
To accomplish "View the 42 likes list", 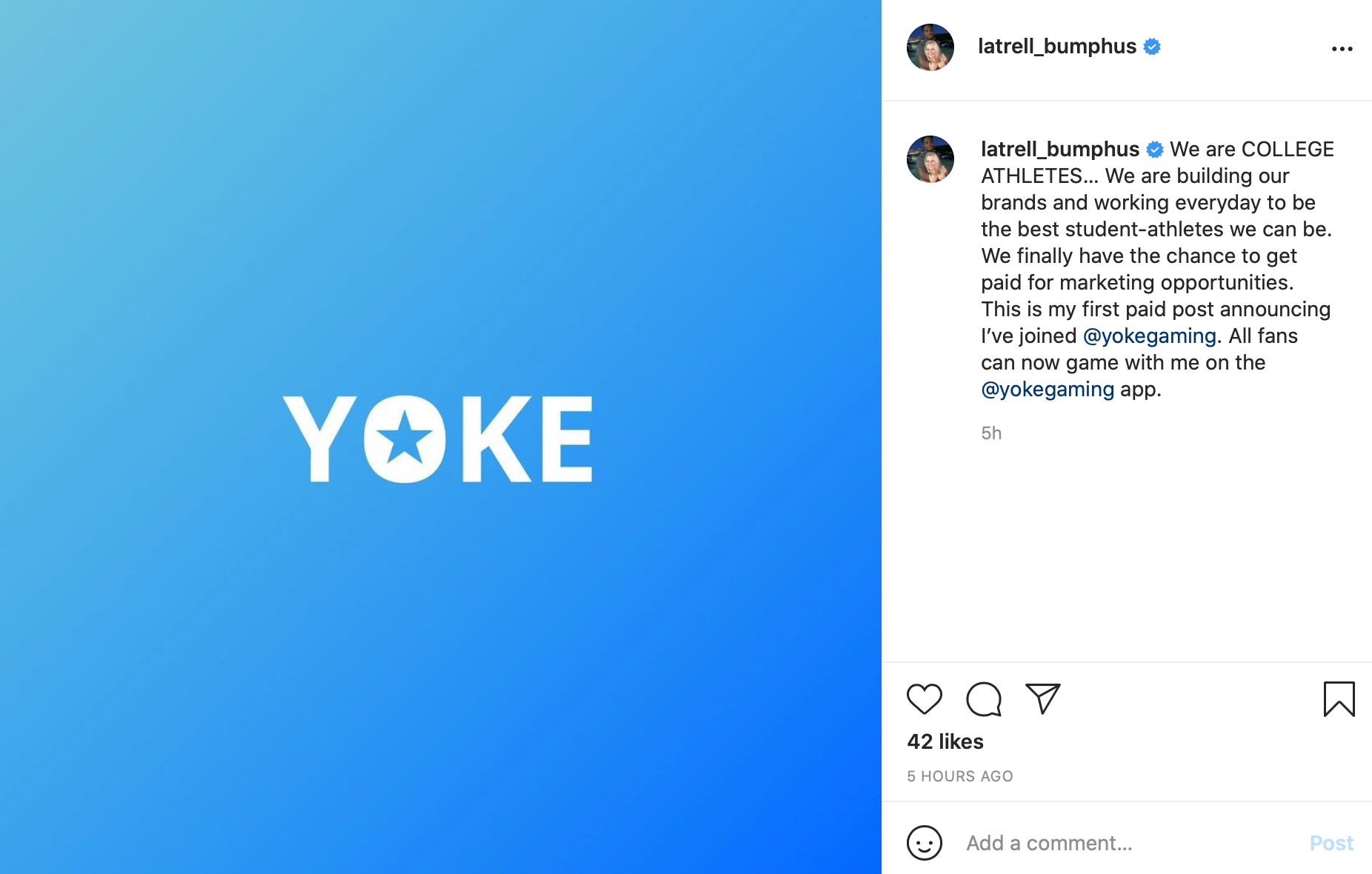I will 945,741.
